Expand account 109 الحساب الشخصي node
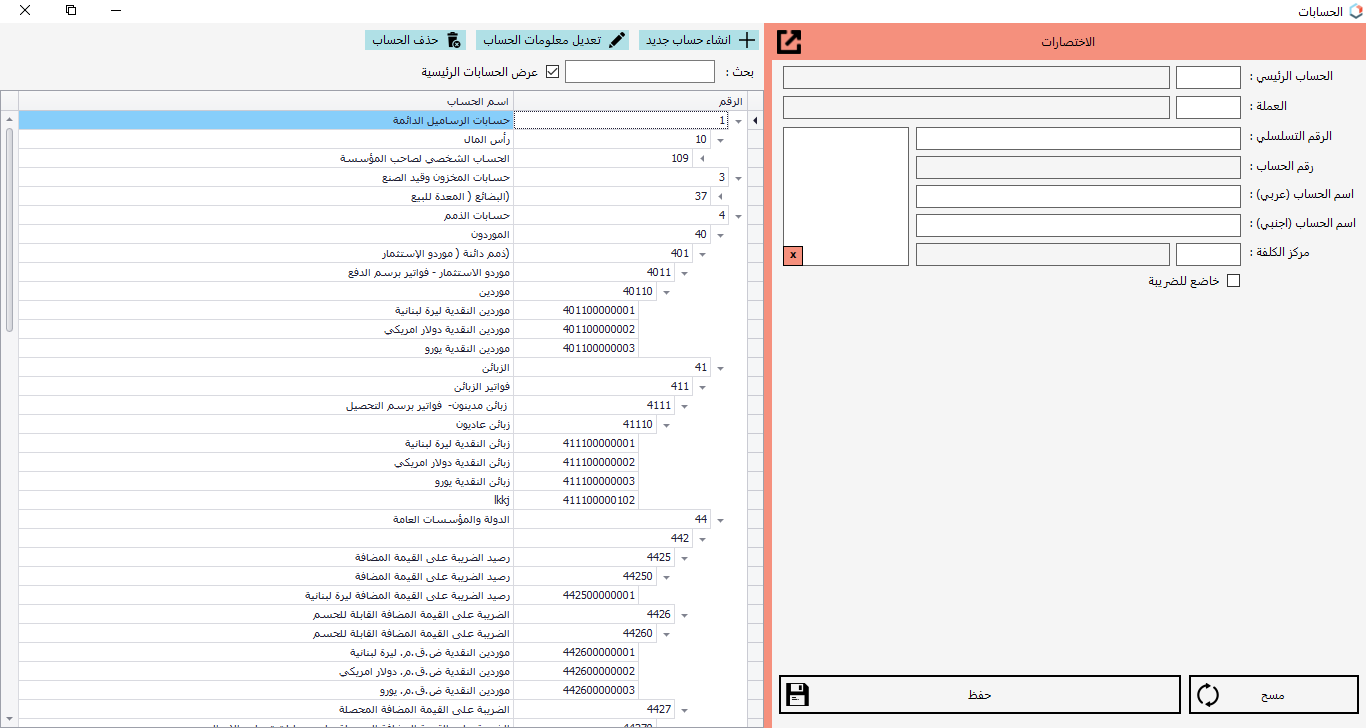The height and width of the screenshot is (728, 1366). click(x=700, y=159)
